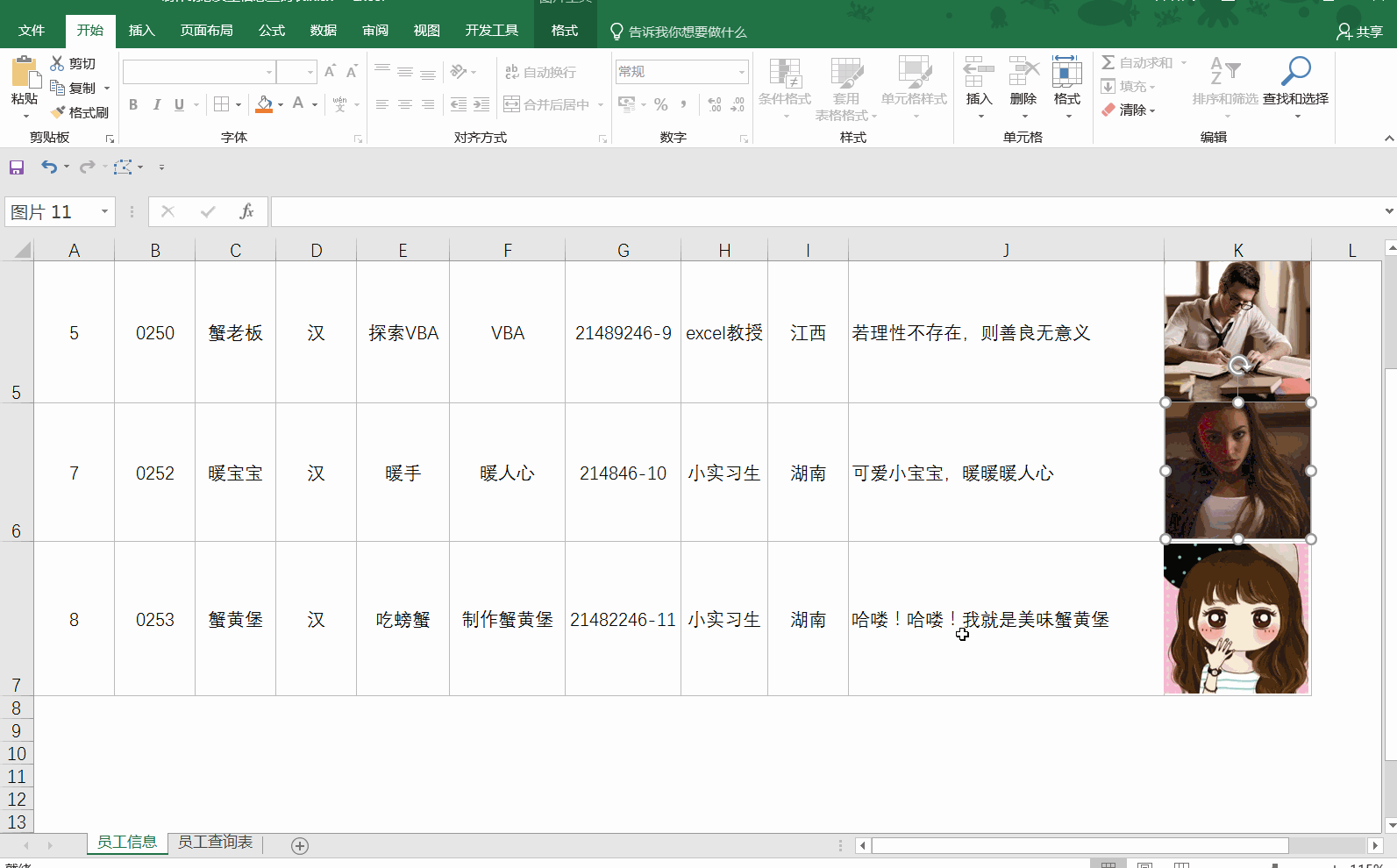Click inside the formula bar input
This screenshot has width=1397, height=868.
pos(826,211)
